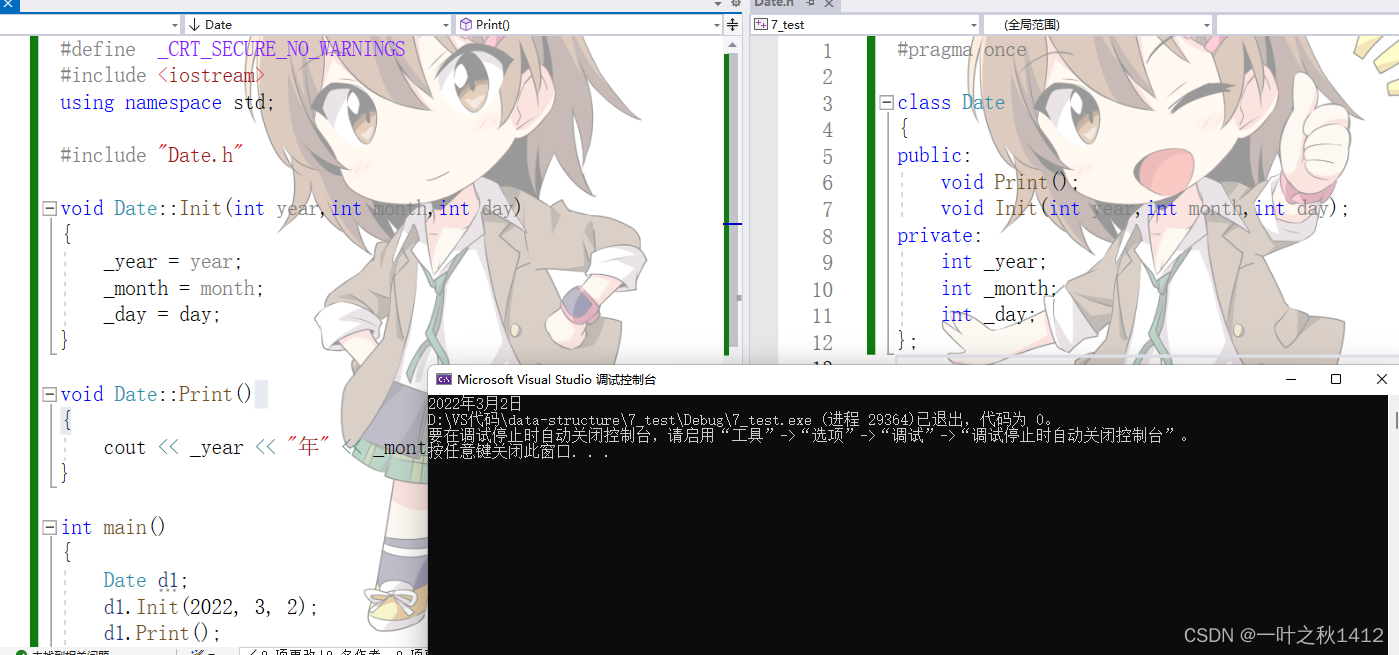Click the "class Date" line in Date.h
Viewport: 1399px width, 655px height.
pos(951,102)
